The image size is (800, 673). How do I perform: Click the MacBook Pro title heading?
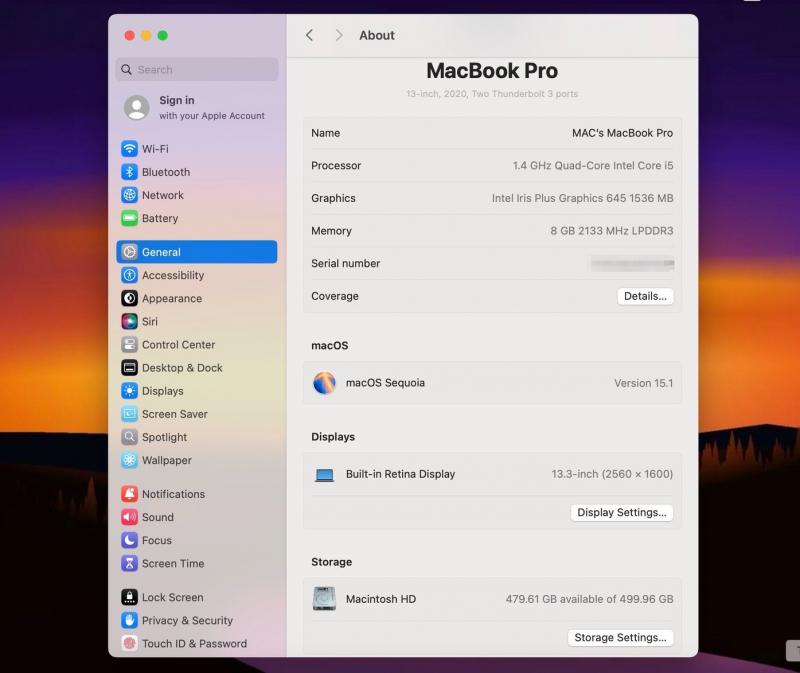492,71
